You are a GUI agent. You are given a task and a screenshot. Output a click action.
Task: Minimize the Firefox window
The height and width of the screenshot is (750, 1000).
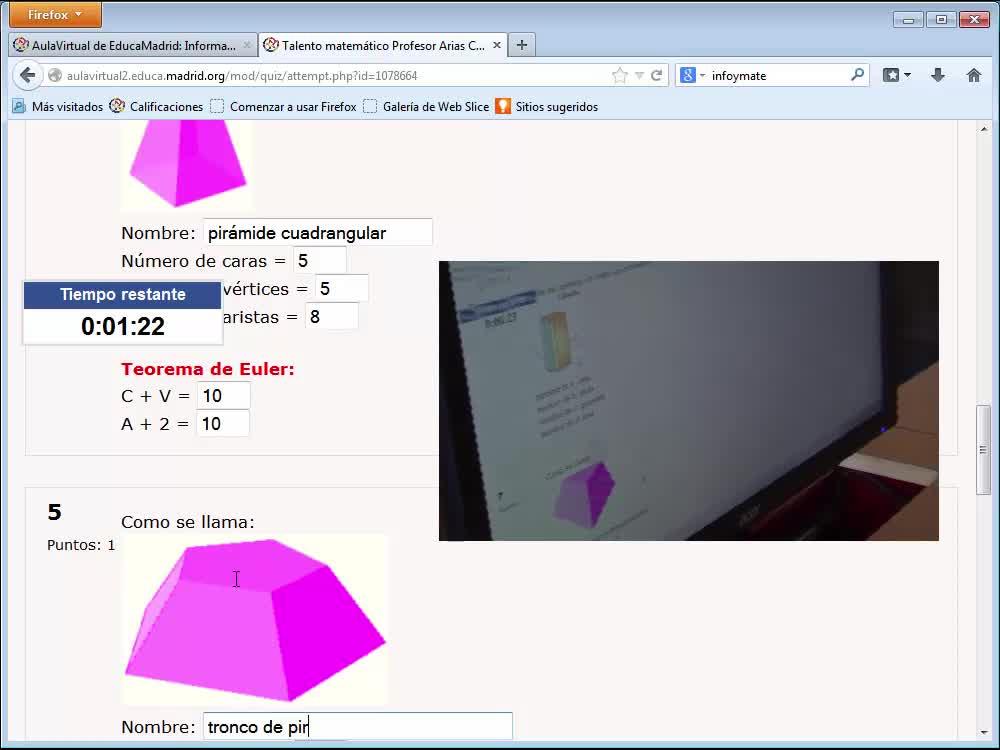909,20
